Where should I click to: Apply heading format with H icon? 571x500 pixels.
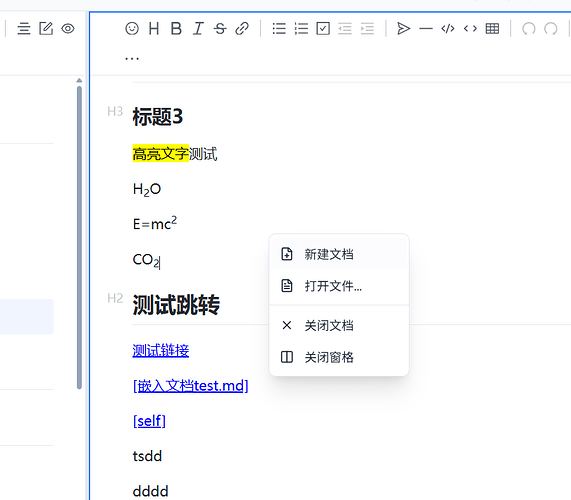tap(154, 28)
